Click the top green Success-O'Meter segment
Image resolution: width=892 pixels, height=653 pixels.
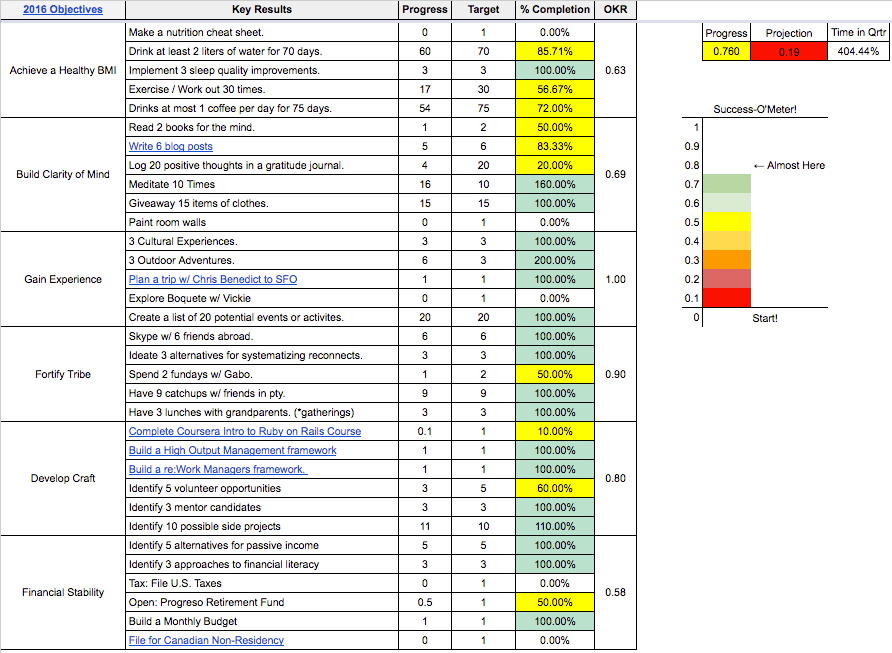[x=726, y=183]
